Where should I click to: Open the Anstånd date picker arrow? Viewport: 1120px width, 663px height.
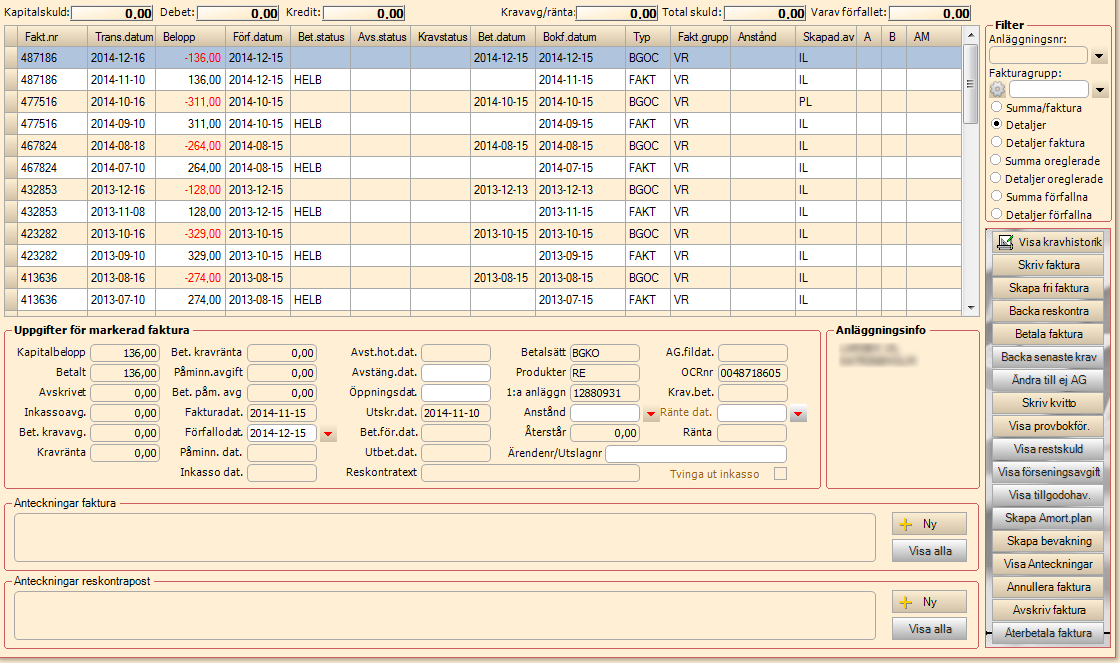click(x=651, y=413)
